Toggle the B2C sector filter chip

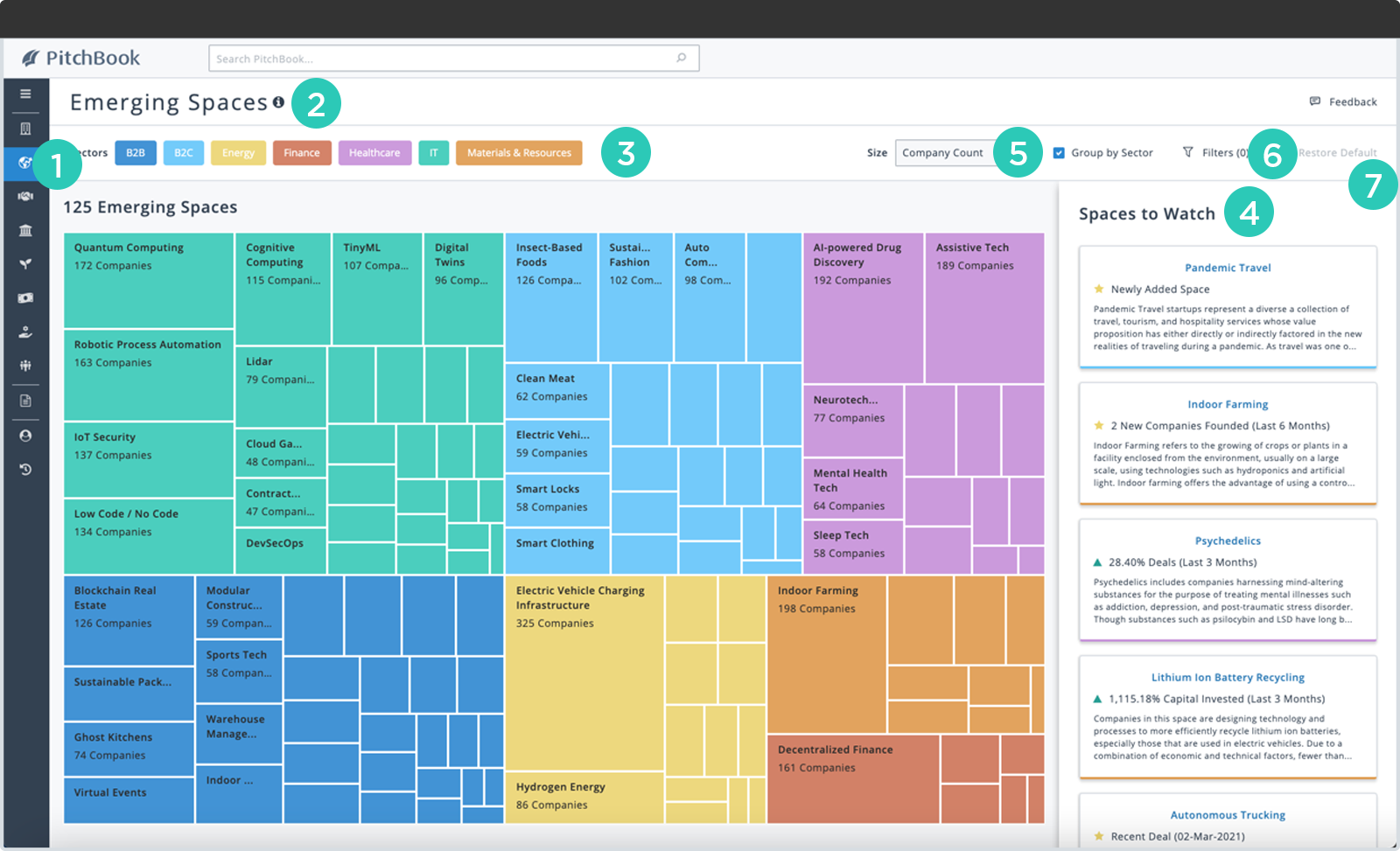(184, 153)
